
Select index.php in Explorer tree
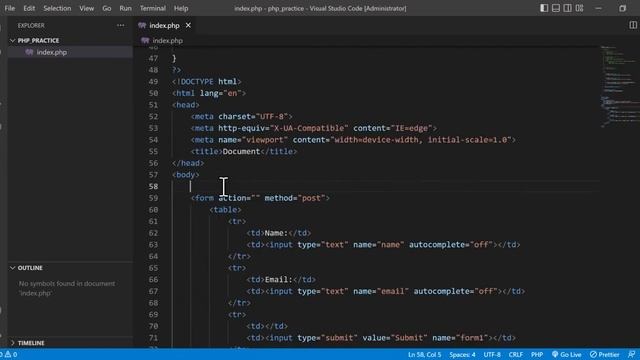51,52
